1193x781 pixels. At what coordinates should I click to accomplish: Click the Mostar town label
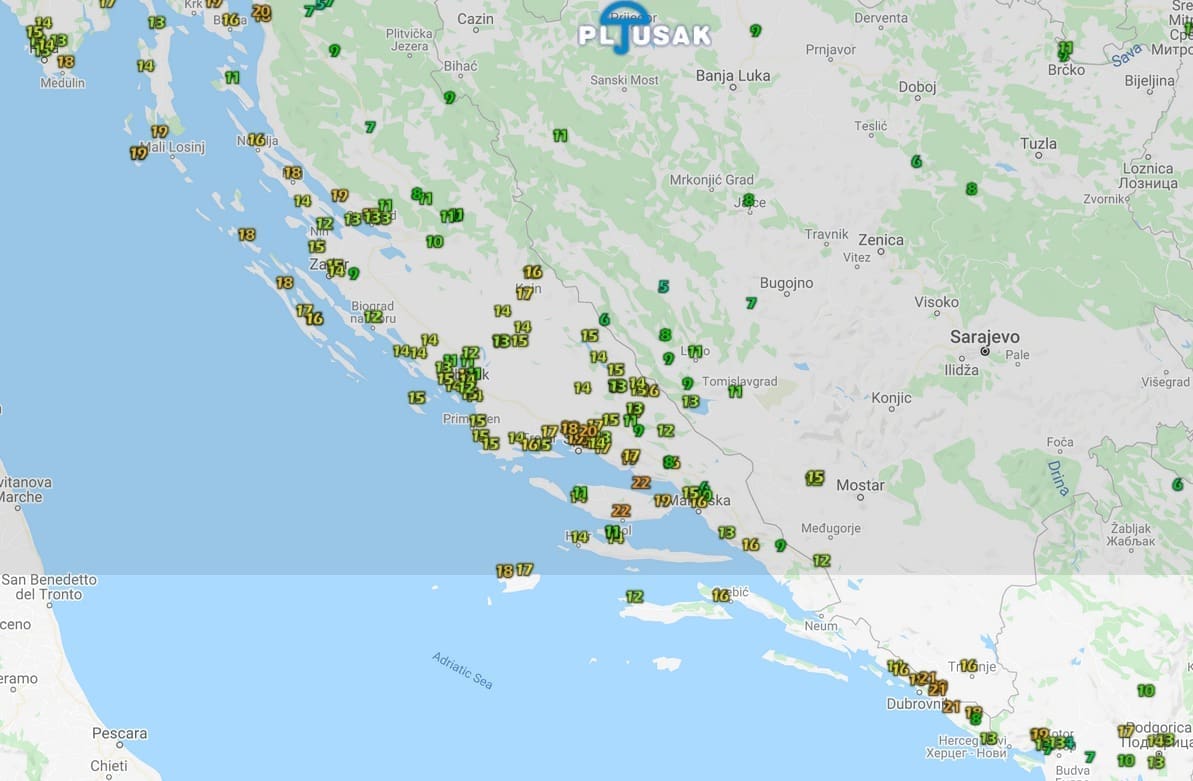(x=860, y=486)
